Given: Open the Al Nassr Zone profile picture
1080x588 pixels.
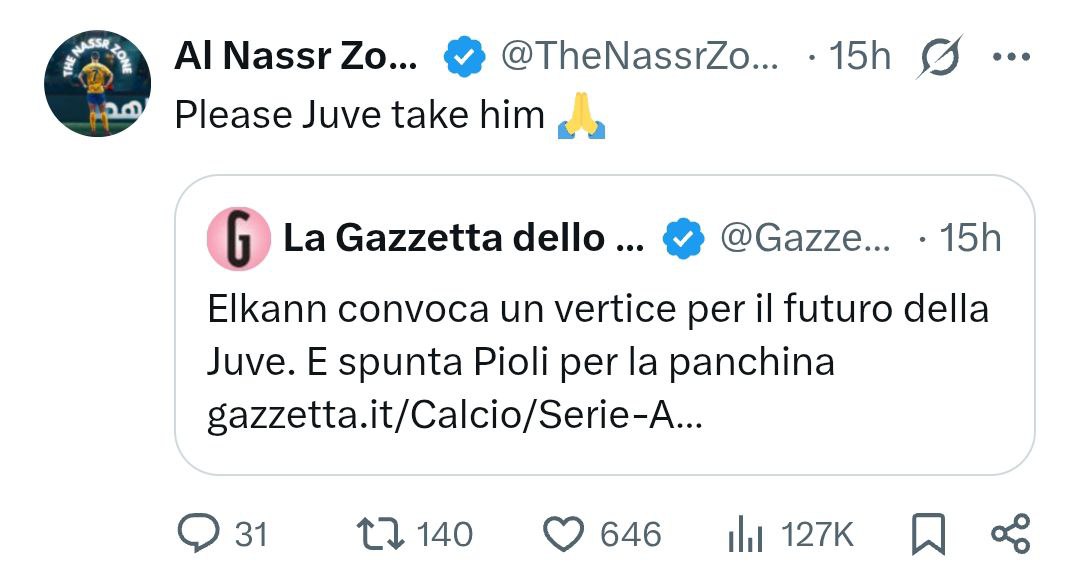Looking at the screenshot, I should click(x=97, y=83).
